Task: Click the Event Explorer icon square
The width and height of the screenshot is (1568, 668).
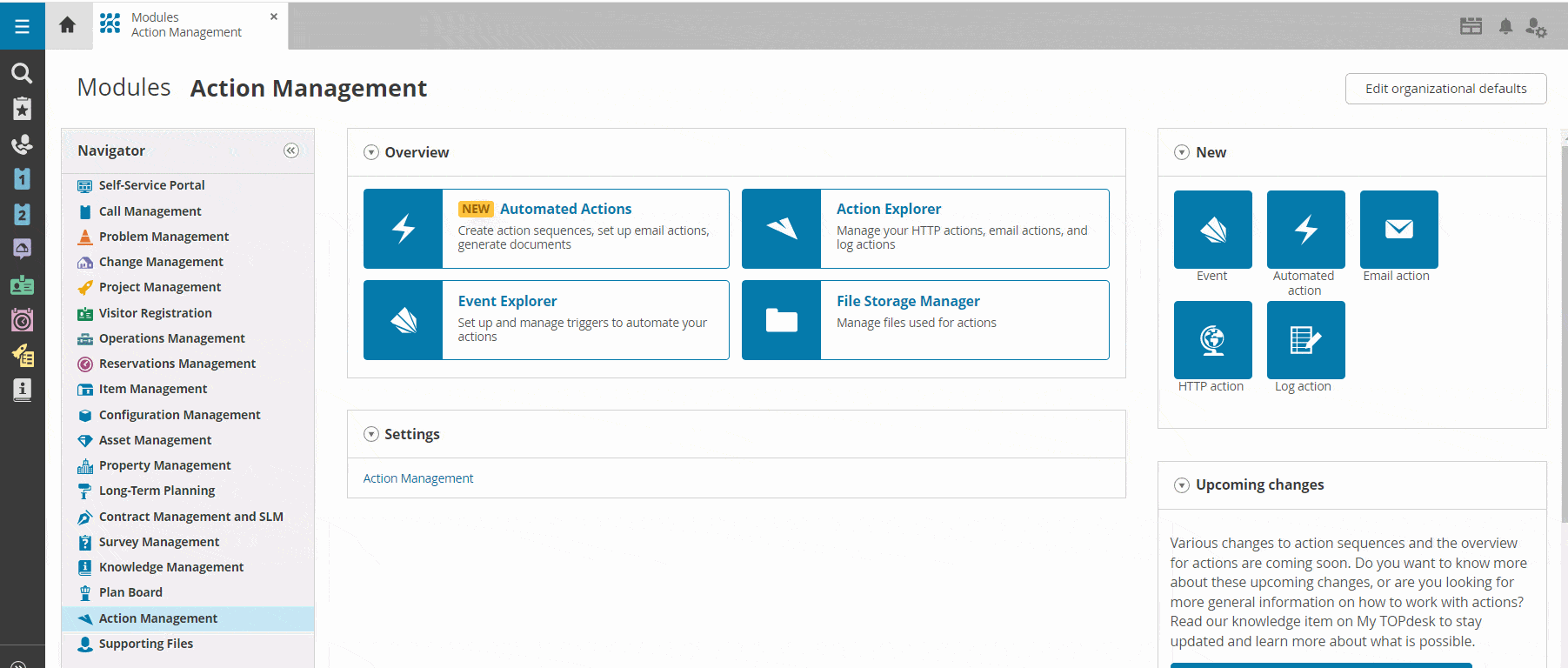Action: click(404, 320)
